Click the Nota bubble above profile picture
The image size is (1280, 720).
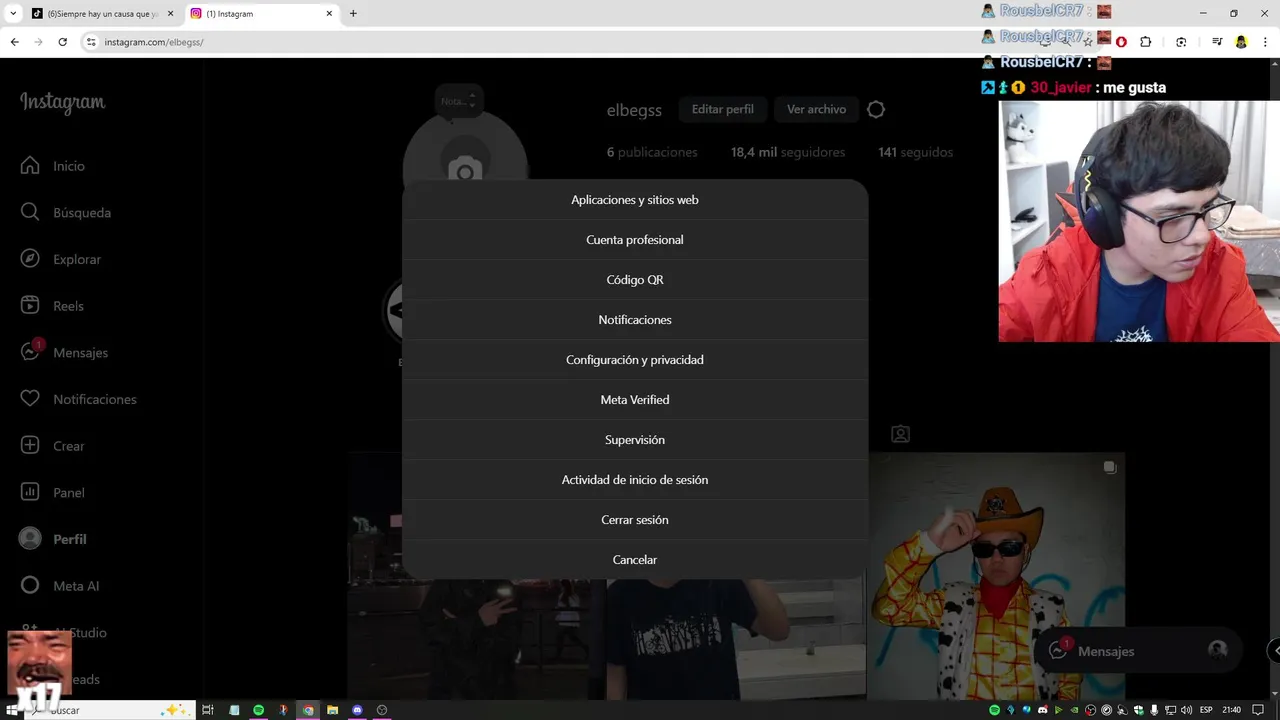pos(459,101)
